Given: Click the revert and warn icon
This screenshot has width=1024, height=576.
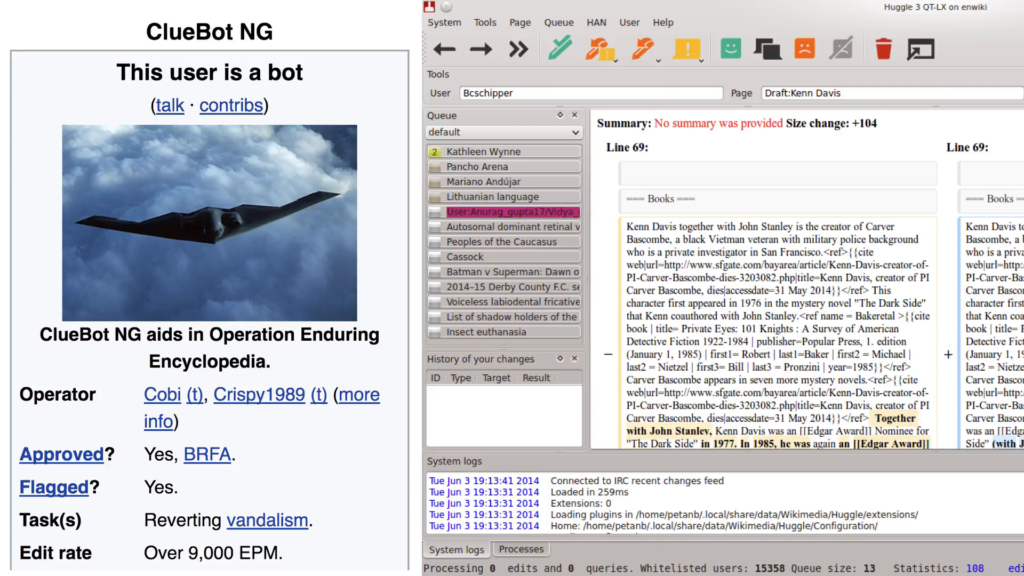Looking at the screenshot, I should 599,49.
